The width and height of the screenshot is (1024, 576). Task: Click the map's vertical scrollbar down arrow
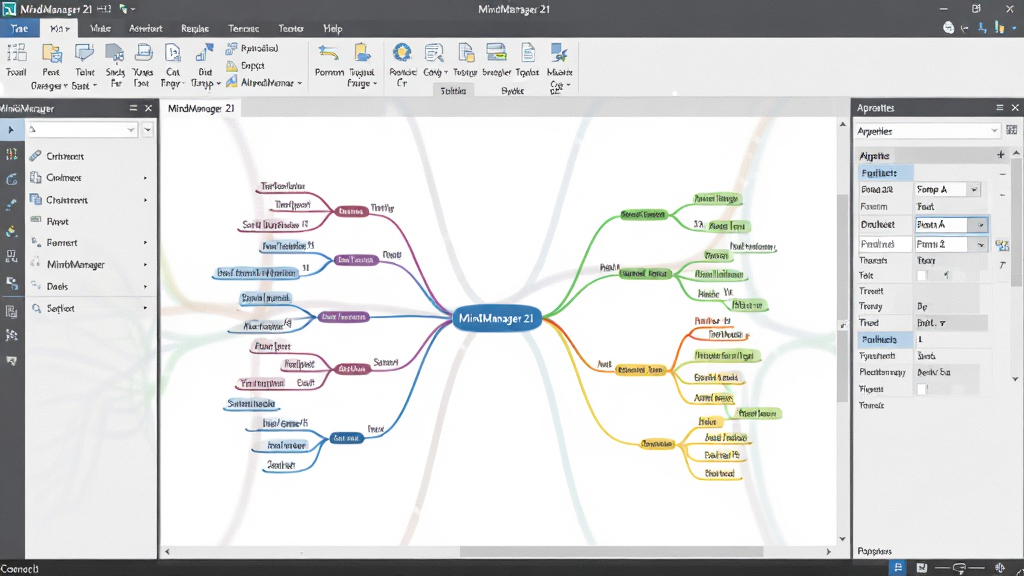pyautogui.click(x=842, y=539)
